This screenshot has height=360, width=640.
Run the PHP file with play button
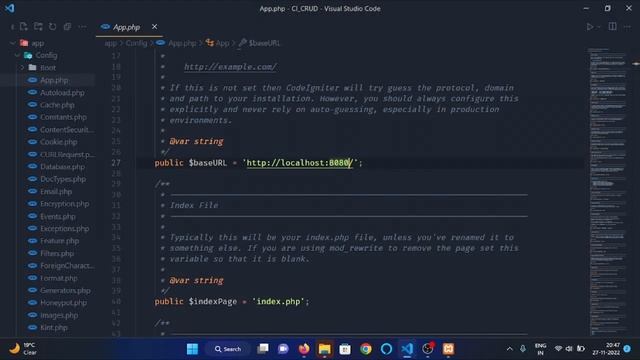click(590, 27)
